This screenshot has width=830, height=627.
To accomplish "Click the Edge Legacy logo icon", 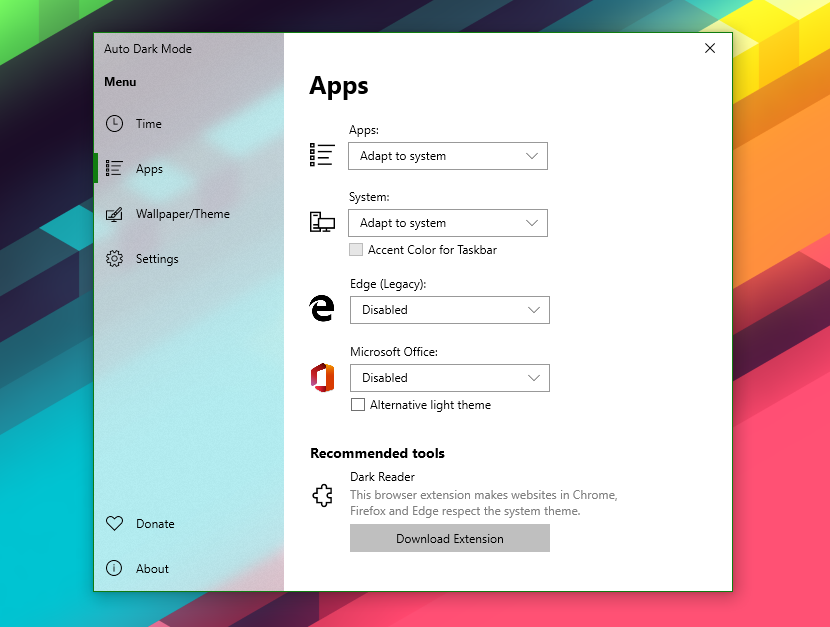I will (322, 308).
